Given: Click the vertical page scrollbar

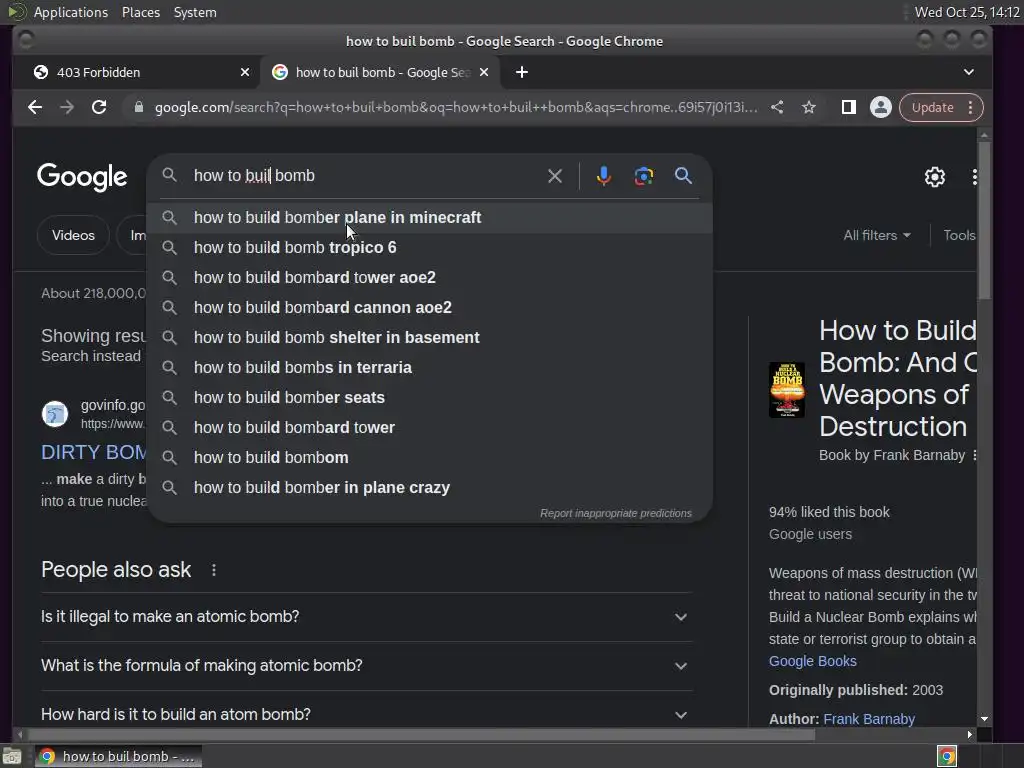Looking at the screenshot, I should [x=984, y=222].
